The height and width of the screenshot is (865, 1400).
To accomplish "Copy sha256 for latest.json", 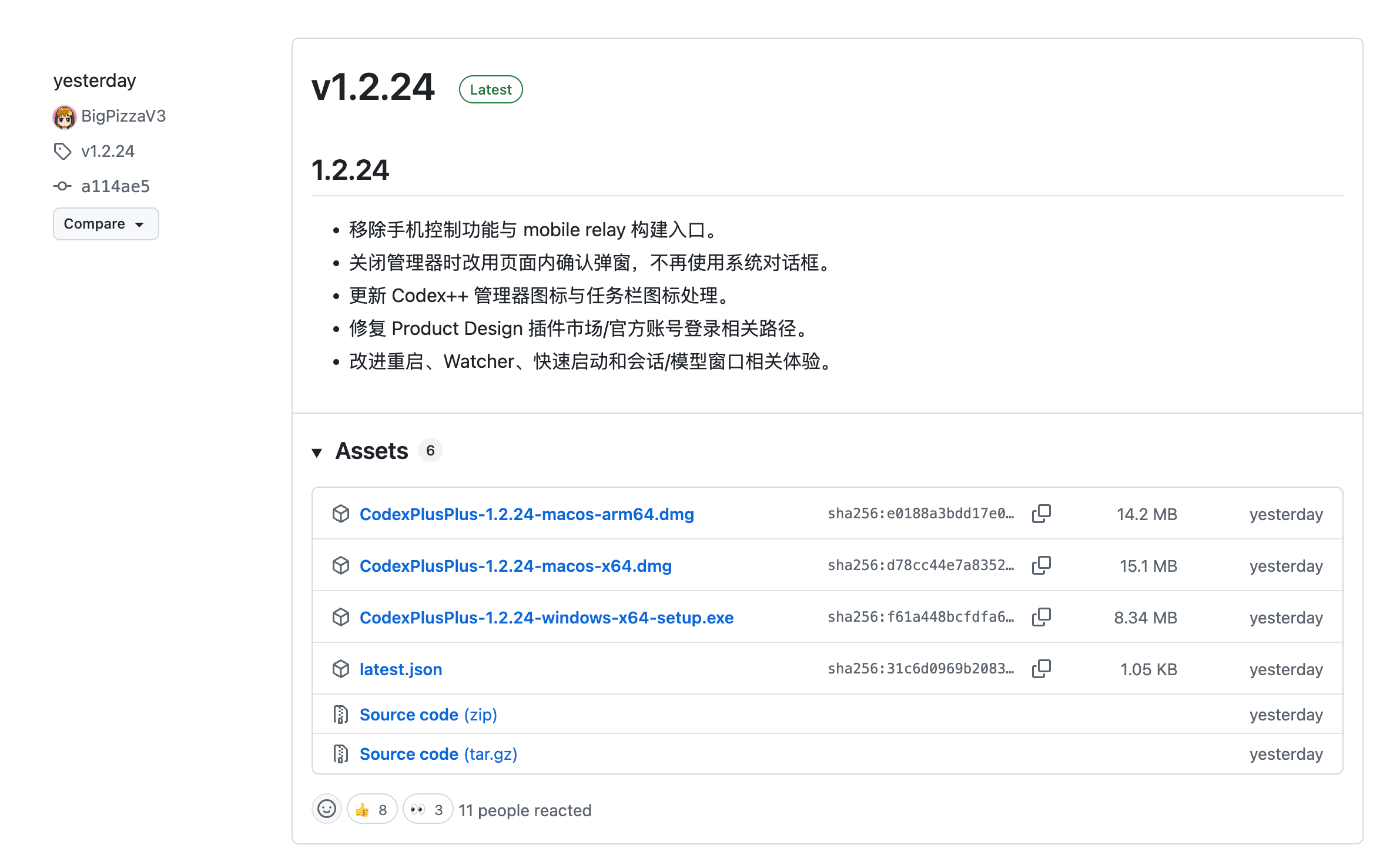I will [x=1041, y=669].
